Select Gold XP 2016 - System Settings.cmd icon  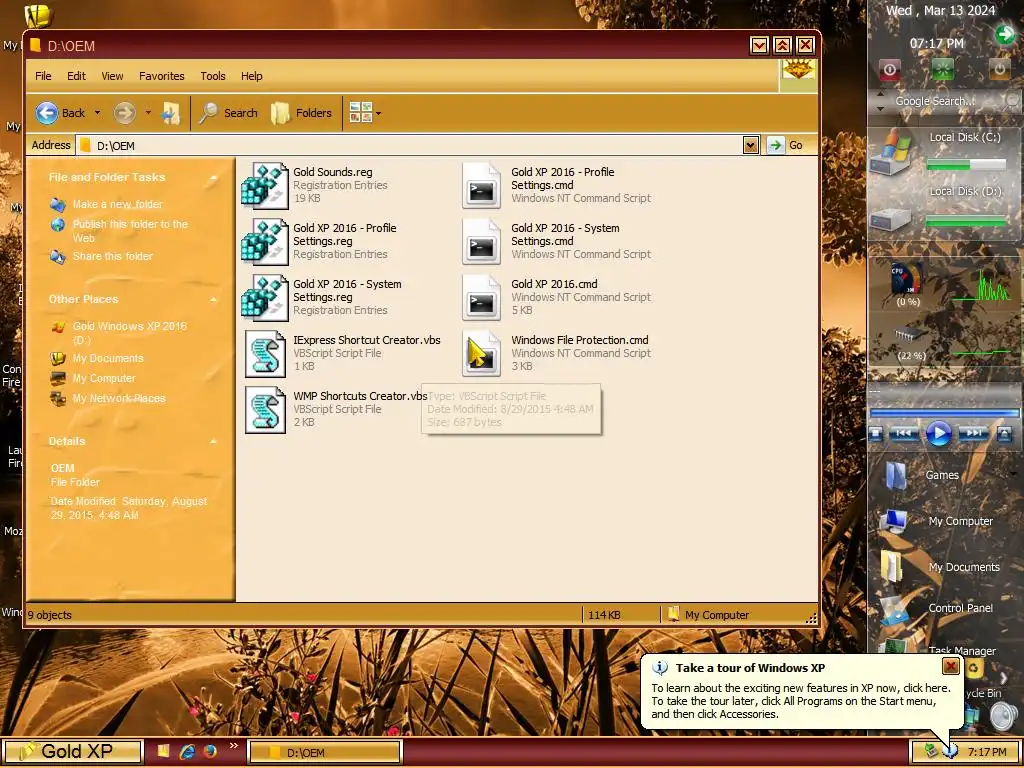pos(481,242)
